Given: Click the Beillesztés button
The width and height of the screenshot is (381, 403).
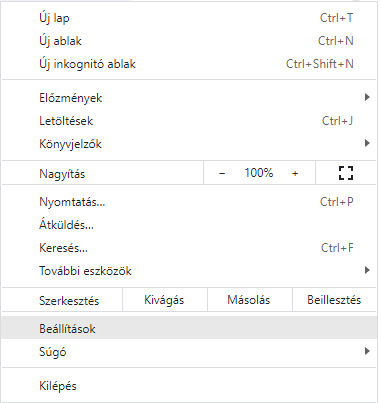Looking at the screenshot, I should [x=334, y=300].
